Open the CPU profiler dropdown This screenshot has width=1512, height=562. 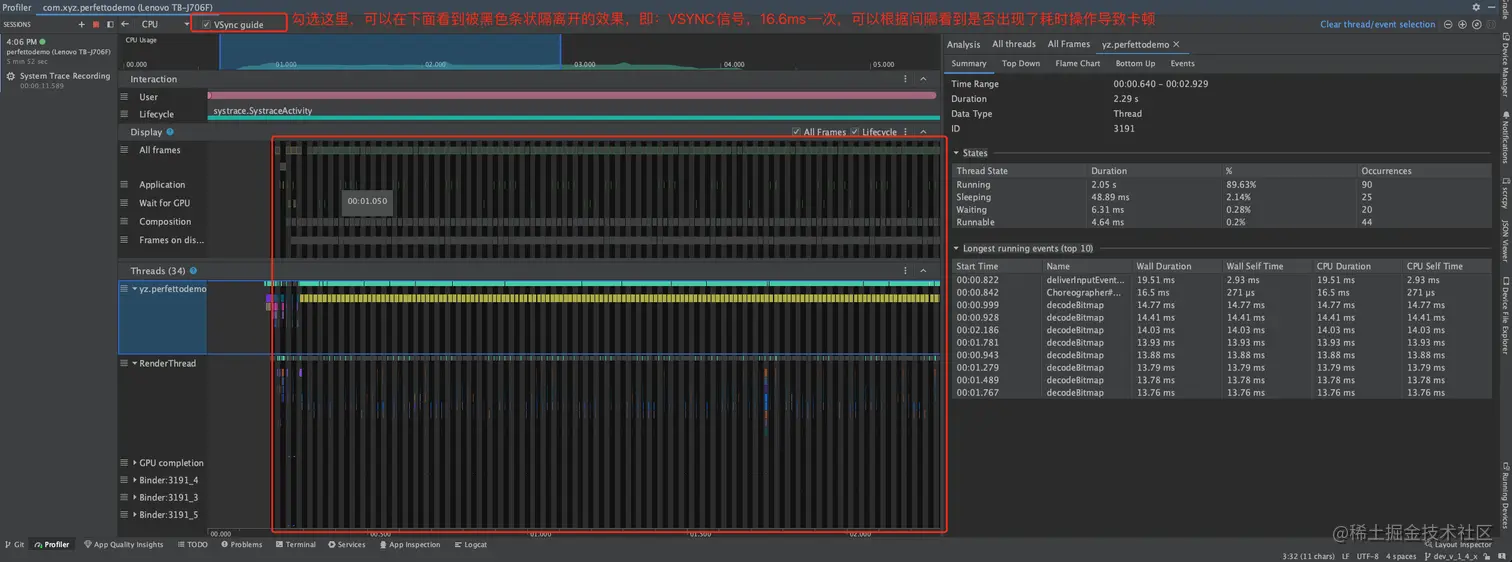[165, 24]
